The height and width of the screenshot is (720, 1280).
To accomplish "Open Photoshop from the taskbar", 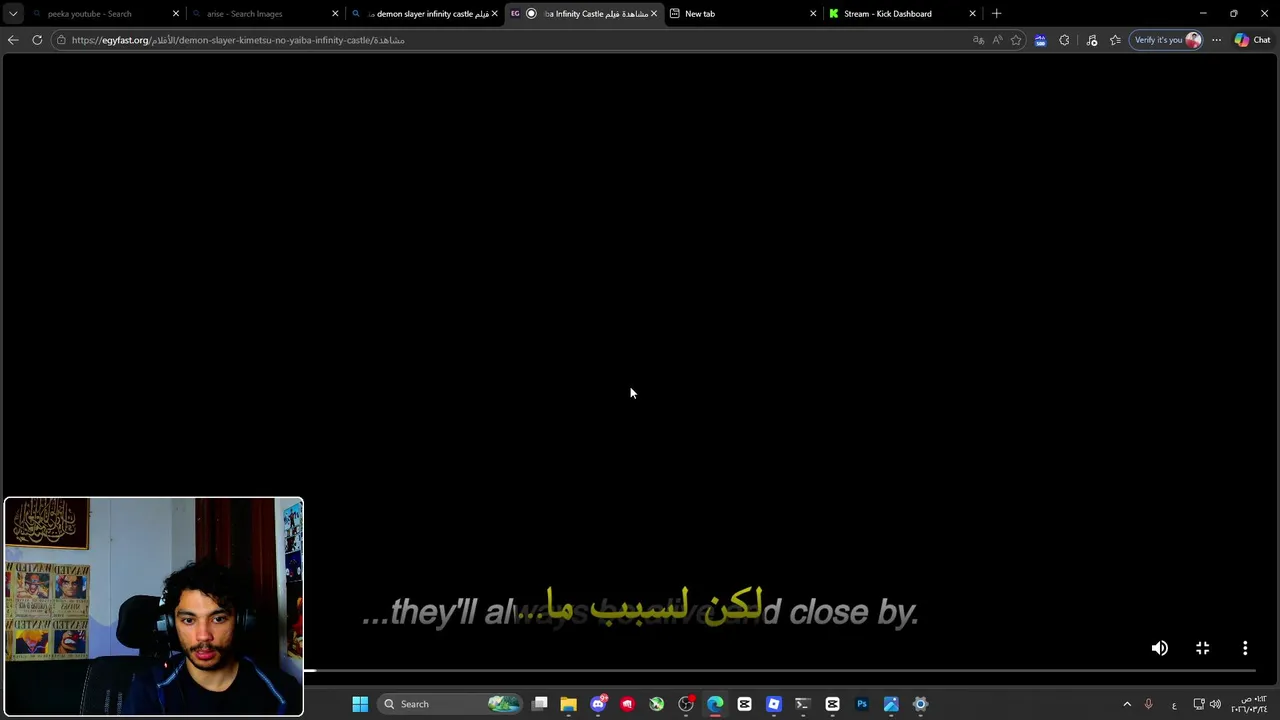I will click(862, 704).
